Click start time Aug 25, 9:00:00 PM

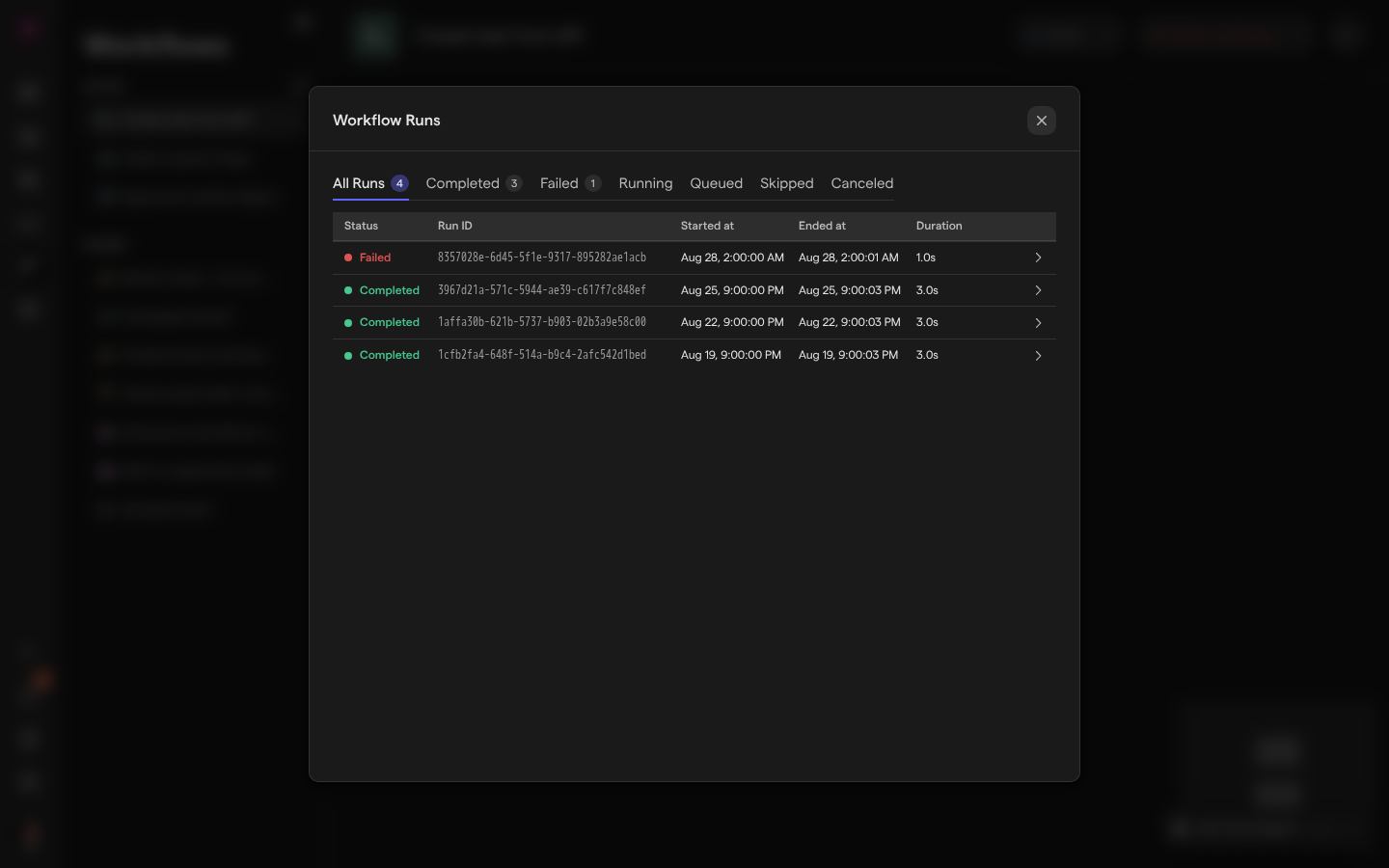732,290
